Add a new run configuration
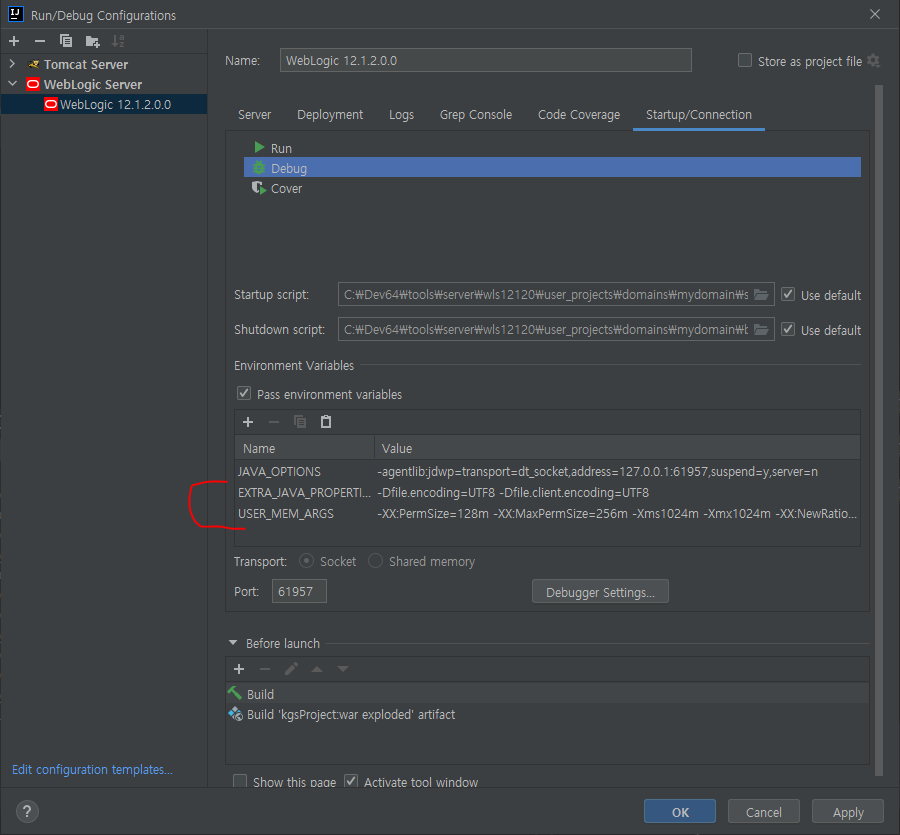Viewport: 900px width, 835px height. tap(14, 41)
